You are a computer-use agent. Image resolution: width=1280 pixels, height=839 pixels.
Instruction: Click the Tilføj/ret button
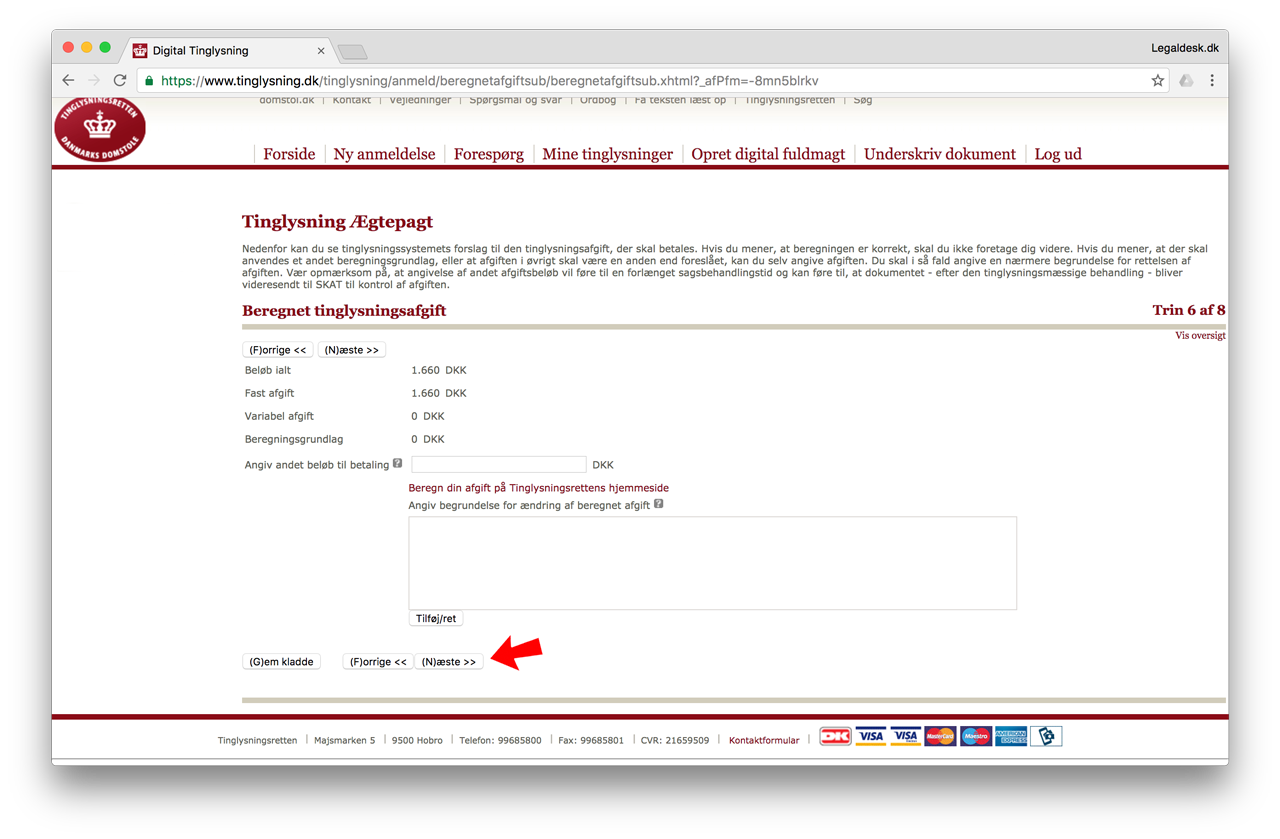coord(436,618)
